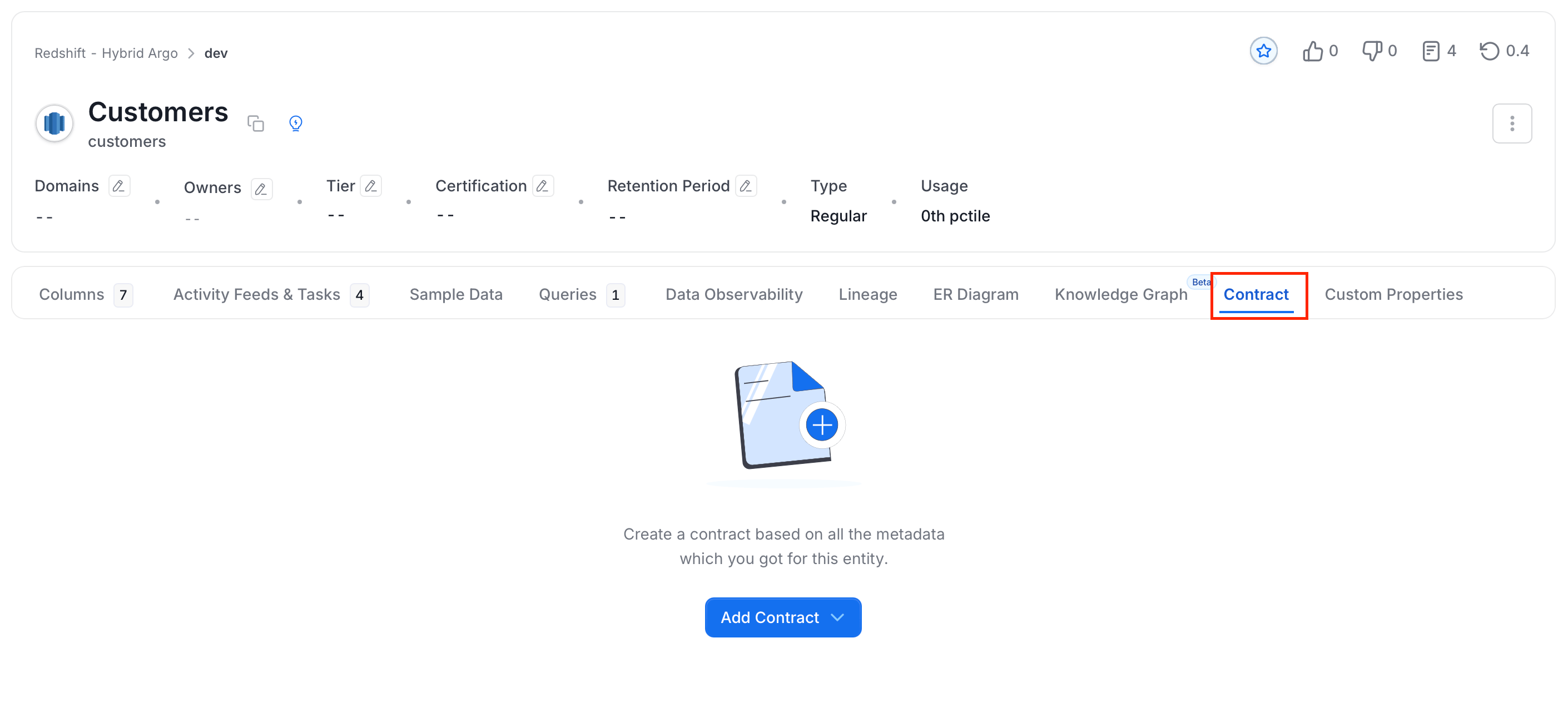
Task: Open Activity Feeds & Tasks tab
Action: 271,295
